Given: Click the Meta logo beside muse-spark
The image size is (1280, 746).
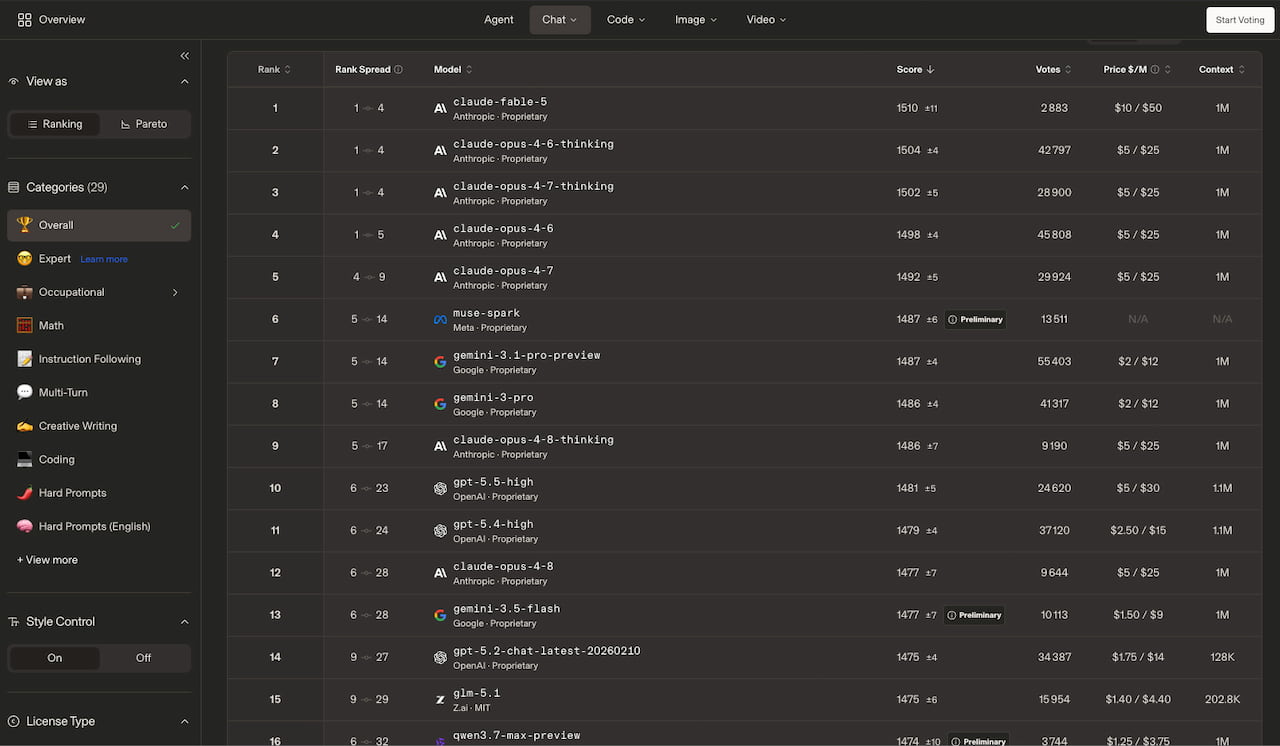Looking at the screenshot, I should point(440,319).
